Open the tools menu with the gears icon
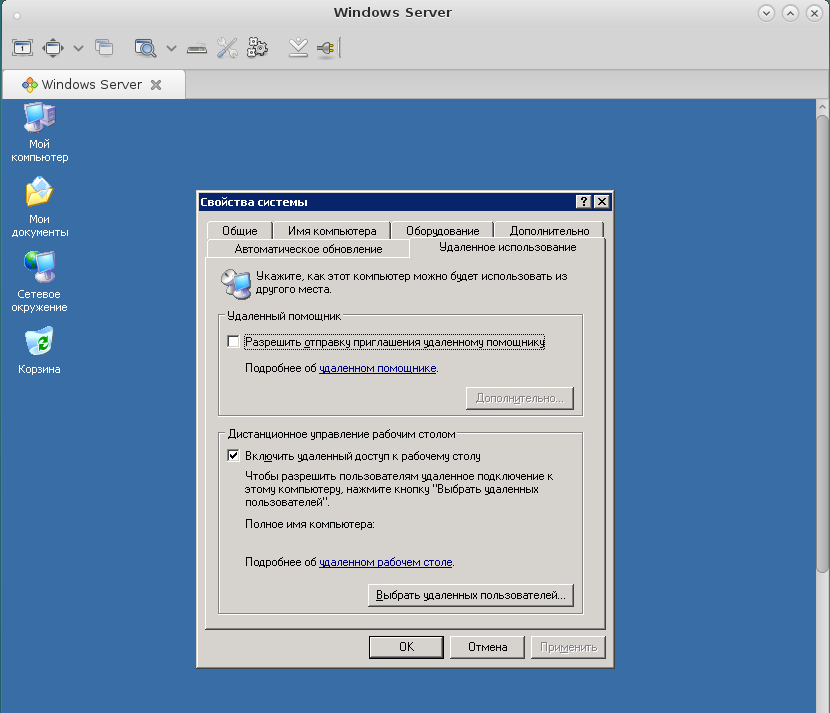 (257, 48)
